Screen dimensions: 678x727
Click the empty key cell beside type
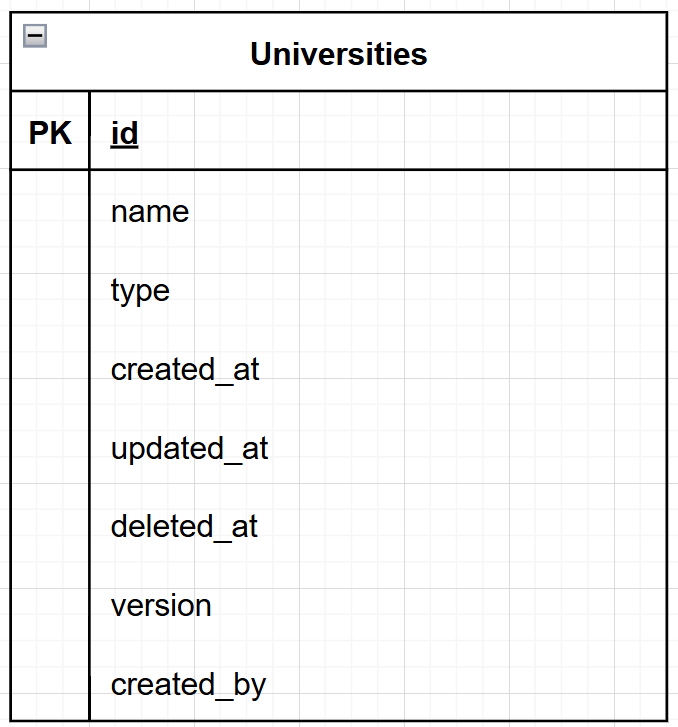pyautogui.click(x=50, y=291)
